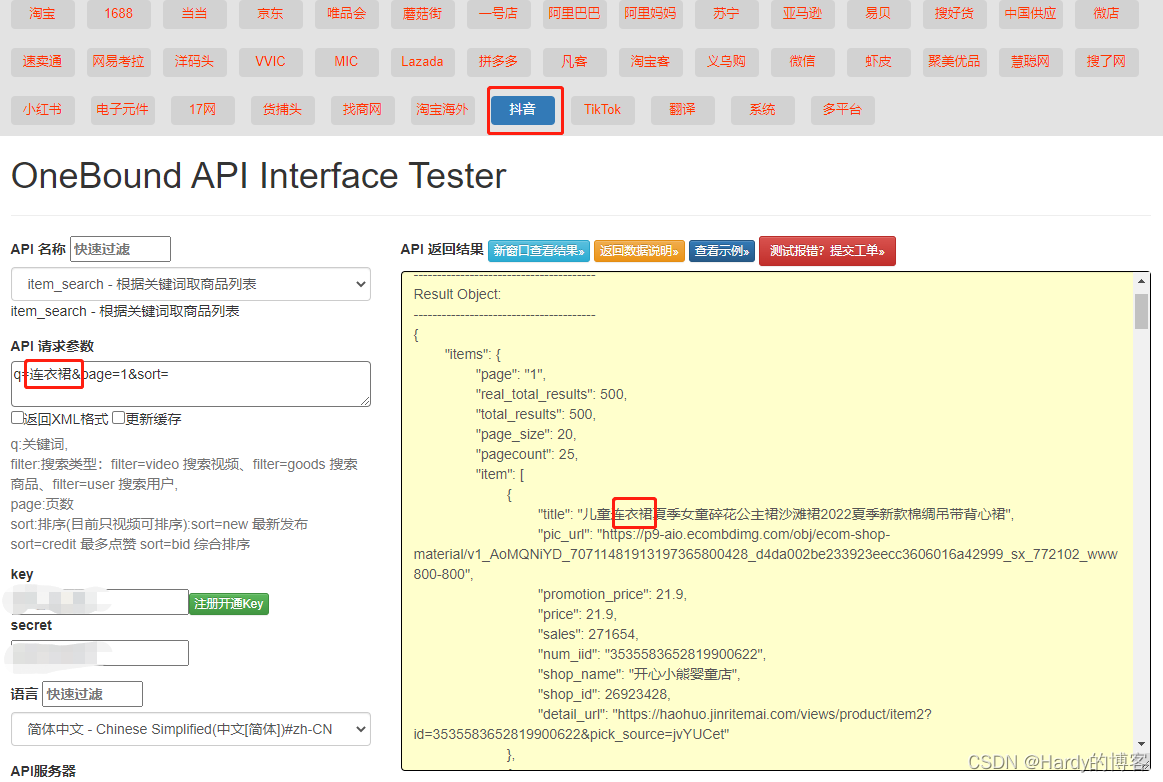Focus the 语言 quick filter field
This screenshot has width=1163, height=782.
[93, 694]
